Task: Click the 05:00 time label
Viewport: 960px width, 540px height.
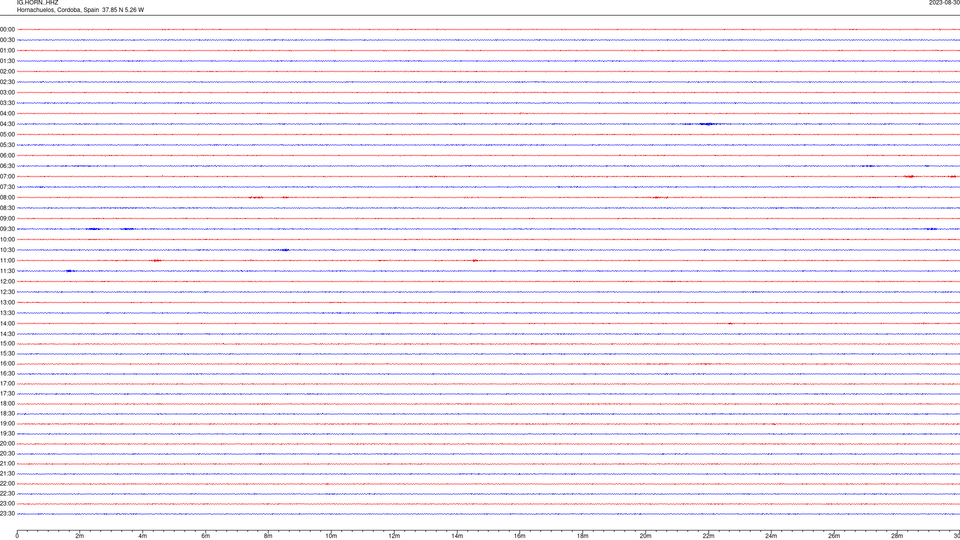Action: pyautogui.click(x=7, y=134)
